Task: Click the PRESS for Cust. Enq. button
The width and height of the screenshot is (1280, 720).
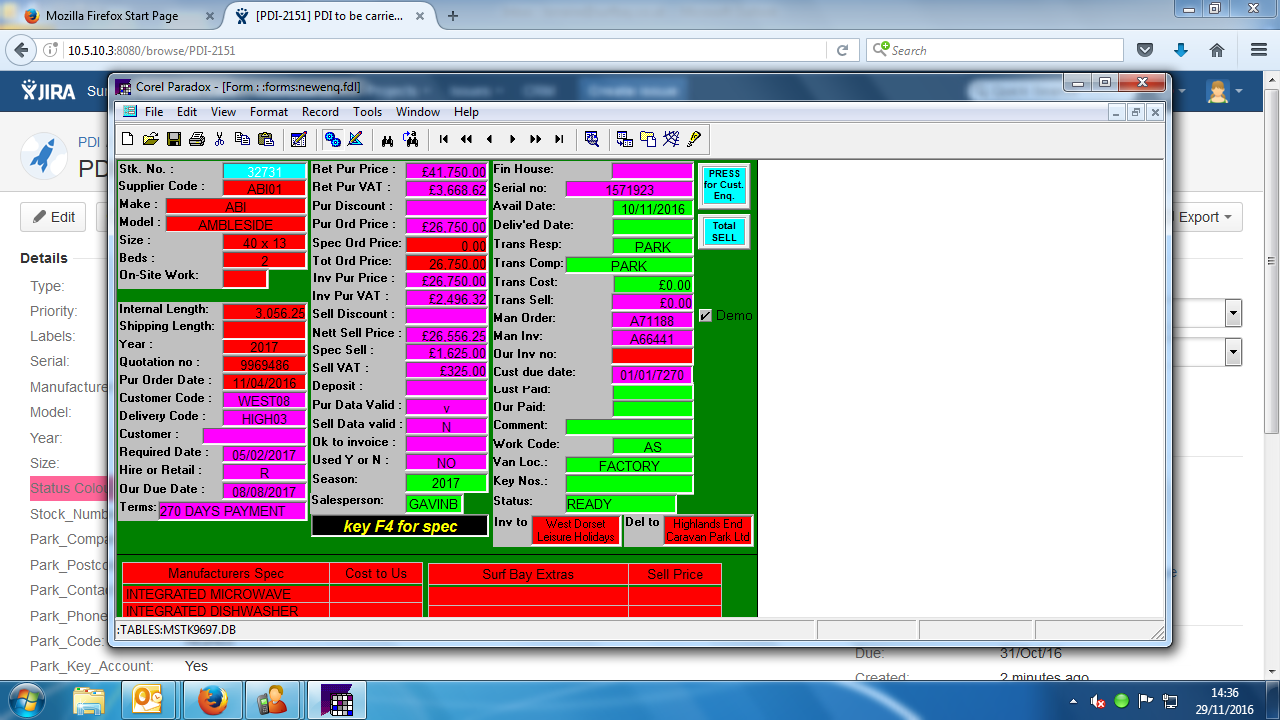Action: coord(724,185)
